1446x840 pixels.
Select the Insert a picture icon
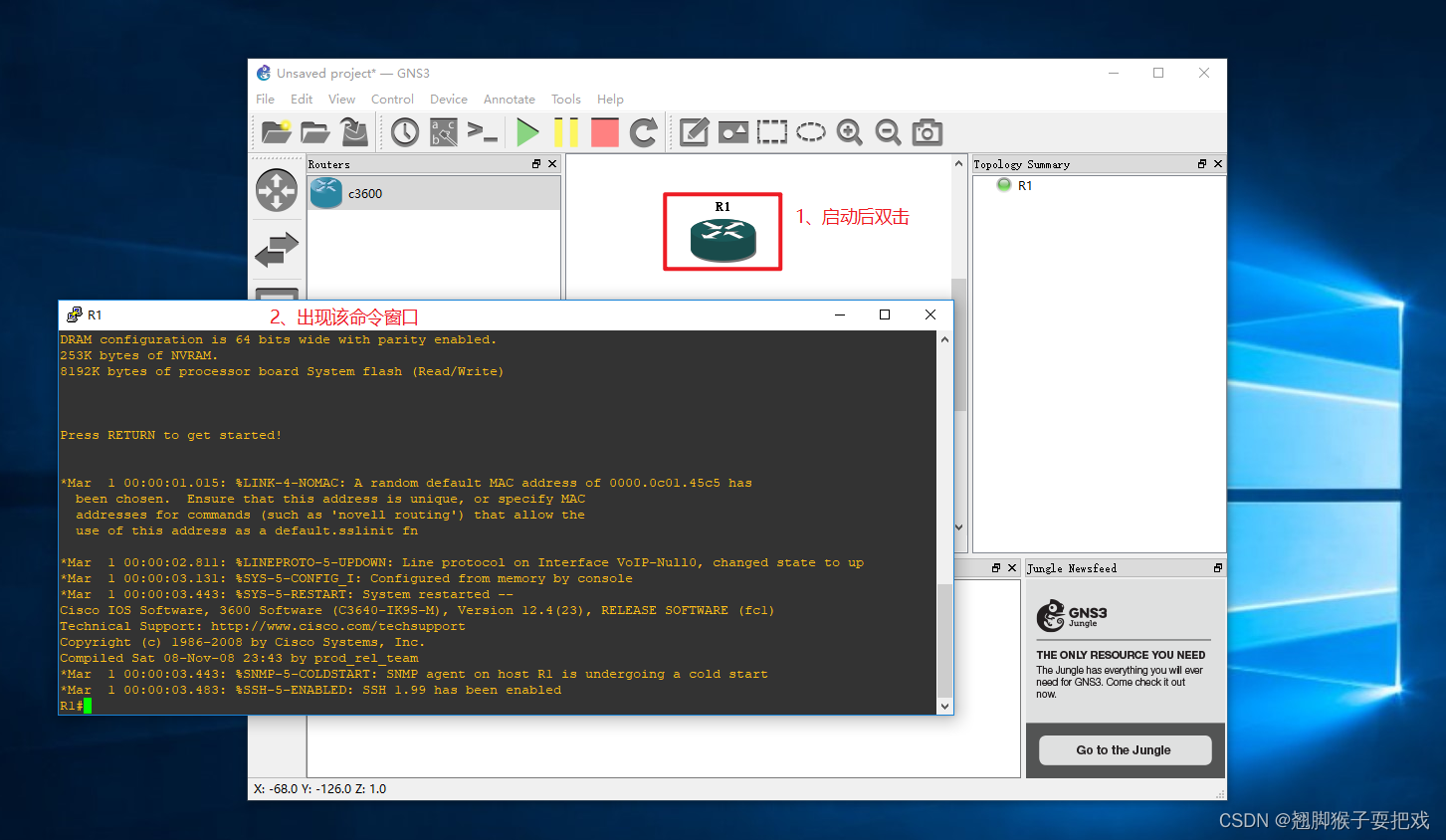[x=733, y=131]
